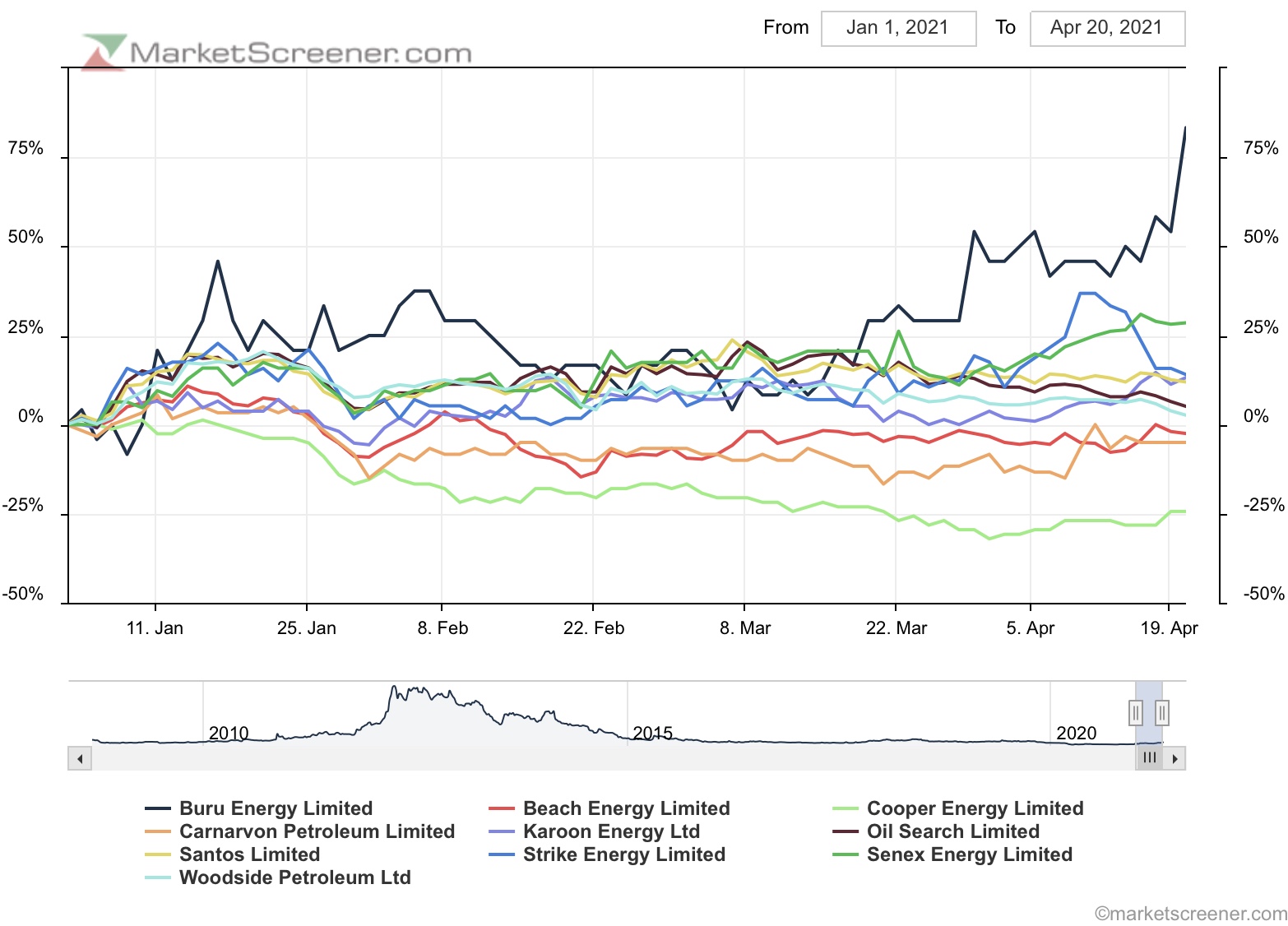
Task: Click the 11. Jan x-axis label
Action: [x=155, y=628]
